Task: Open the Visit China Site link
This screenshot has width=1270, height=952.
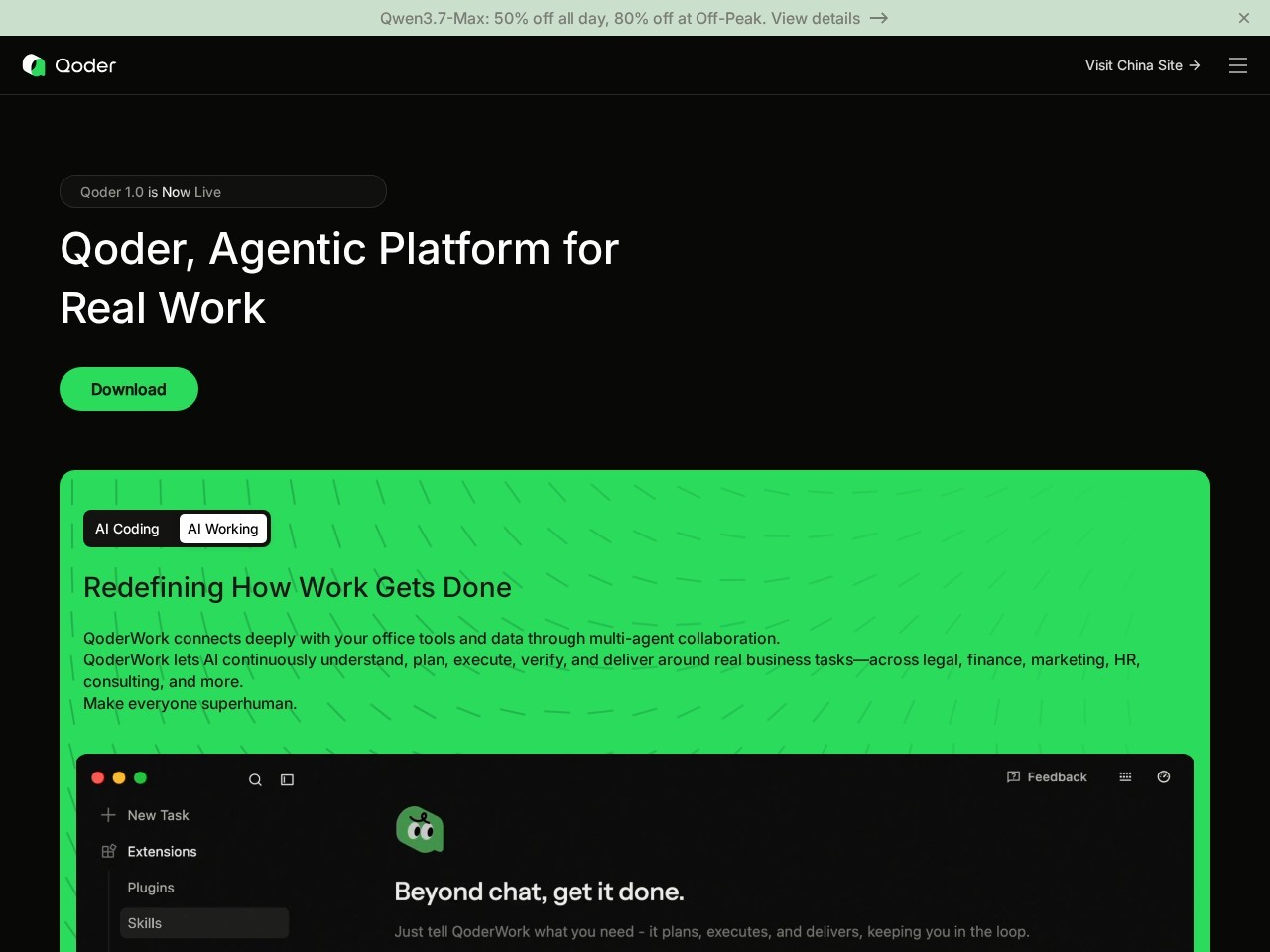Action: click(x=1143, y=65)
